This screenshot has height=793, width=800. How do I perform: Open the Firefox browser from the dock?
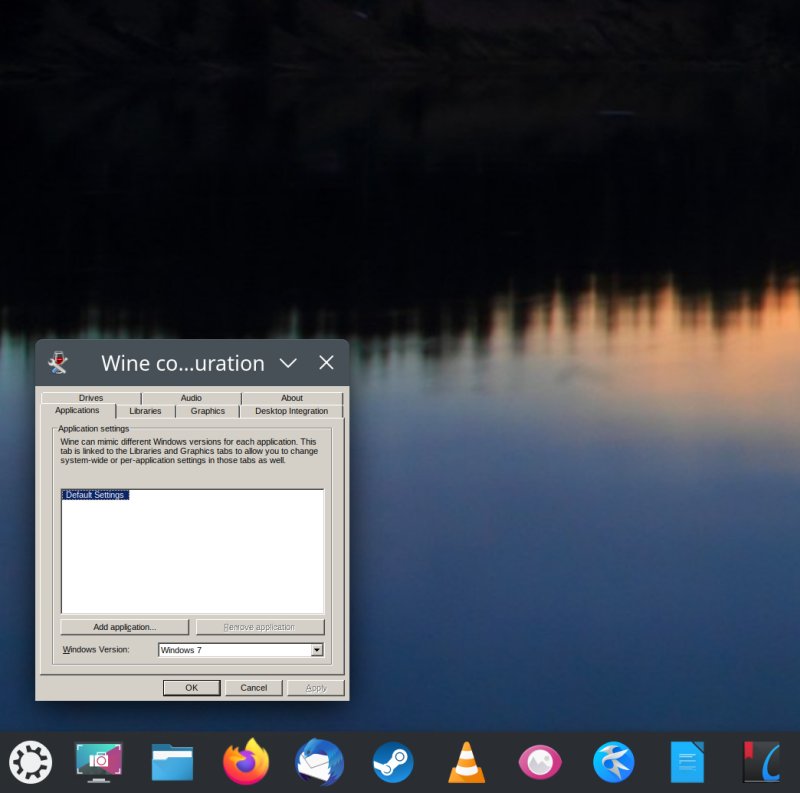coord(246,763)
